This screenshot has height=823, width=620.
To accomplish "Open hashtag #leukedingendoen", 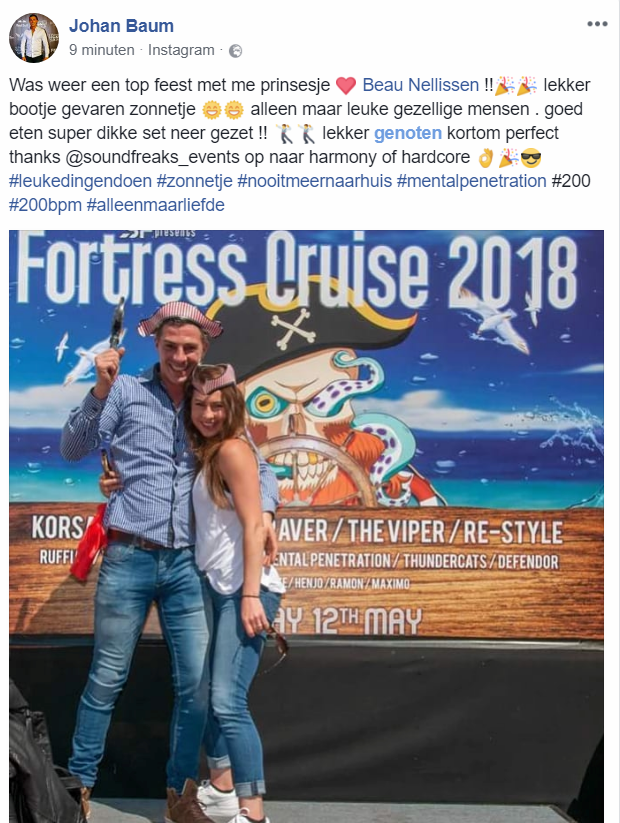I will 80,181.
